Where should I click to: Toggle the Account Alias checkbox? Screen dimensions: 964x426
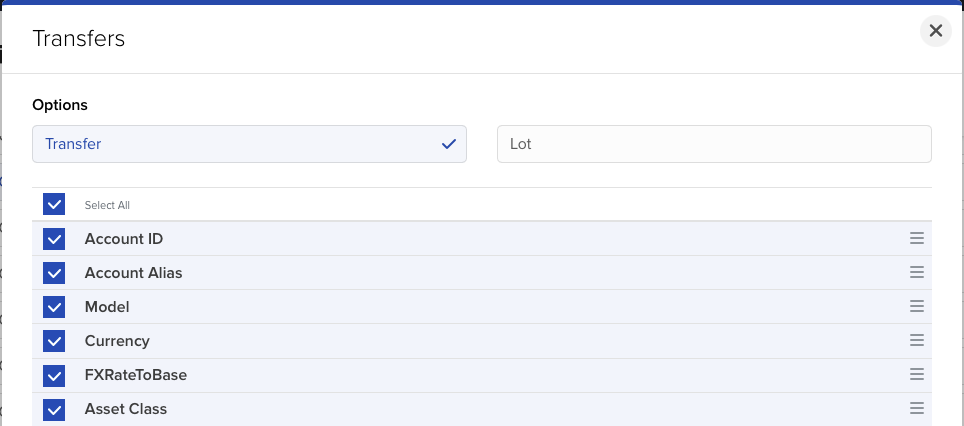54,273
